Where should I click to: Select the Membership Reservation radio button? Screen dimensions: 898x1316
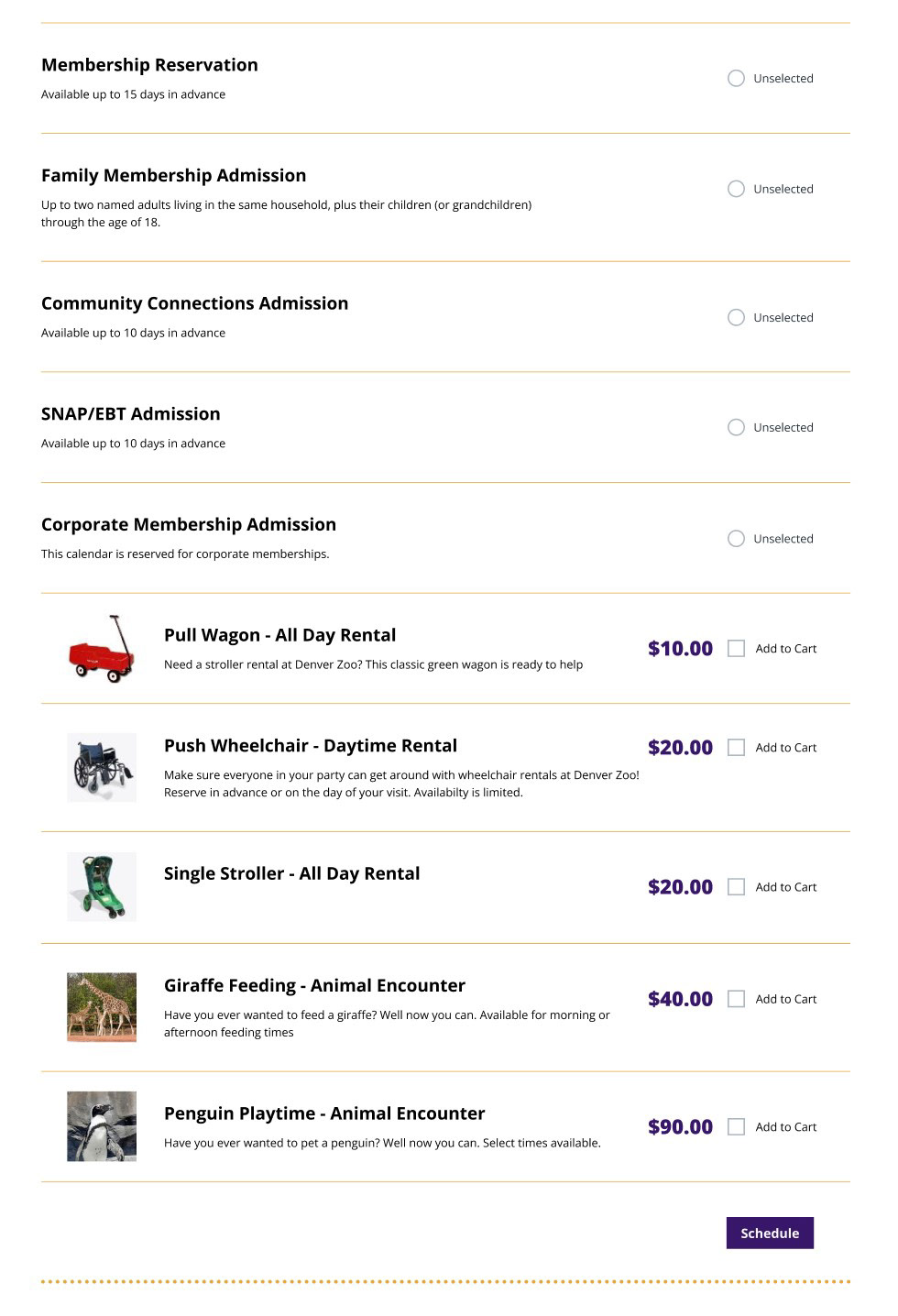tap(736, 78)
